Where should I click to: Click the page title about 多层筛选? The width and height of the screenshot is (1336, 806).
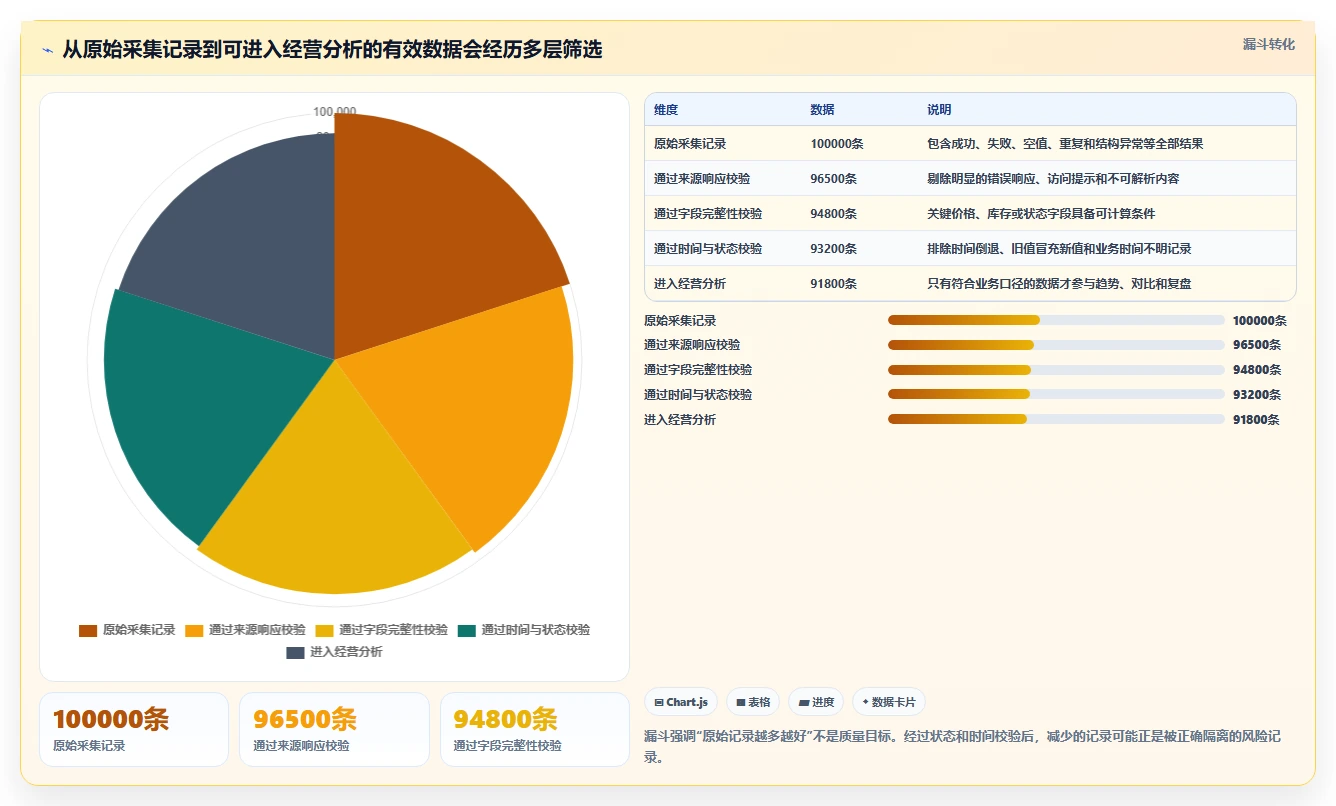332,50
